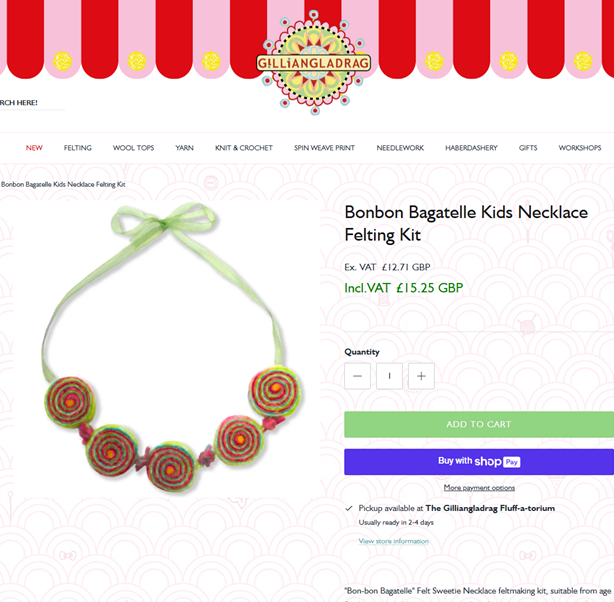This screenshot has height=602, width=614.
Task: View store information link
Action: point(394,541)
